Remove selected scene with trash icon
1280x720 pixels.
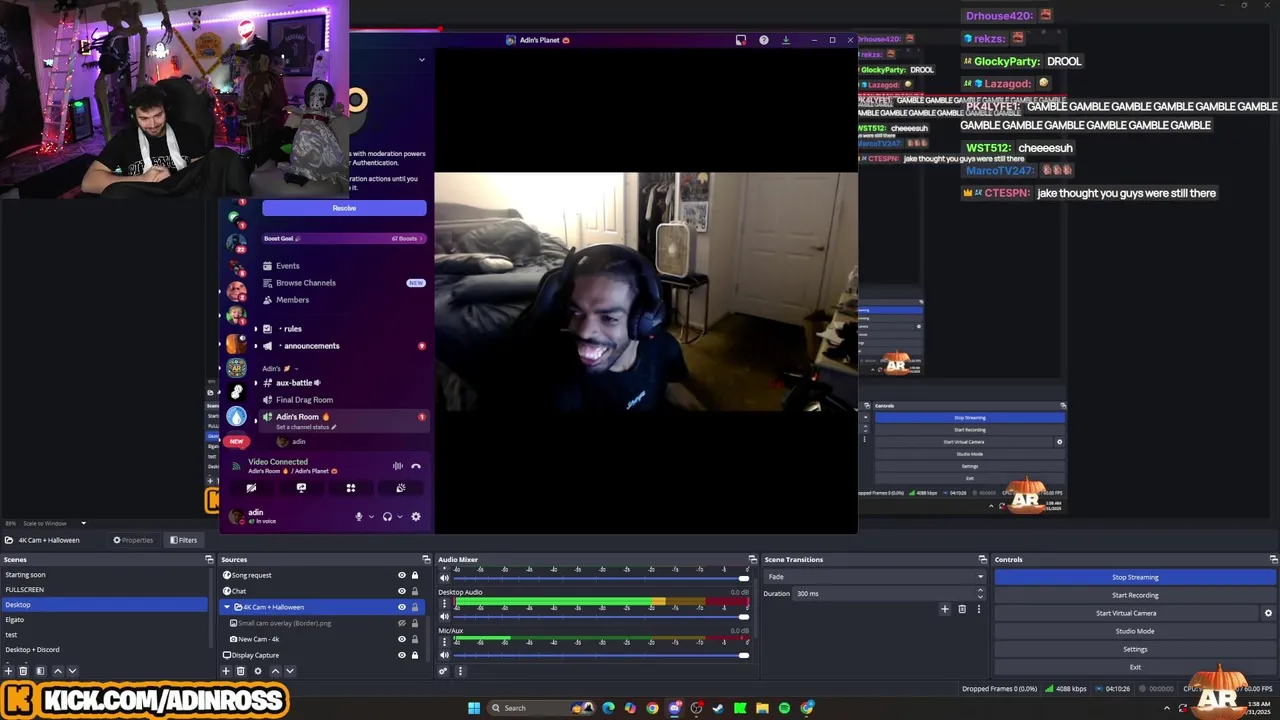(23, 671)
